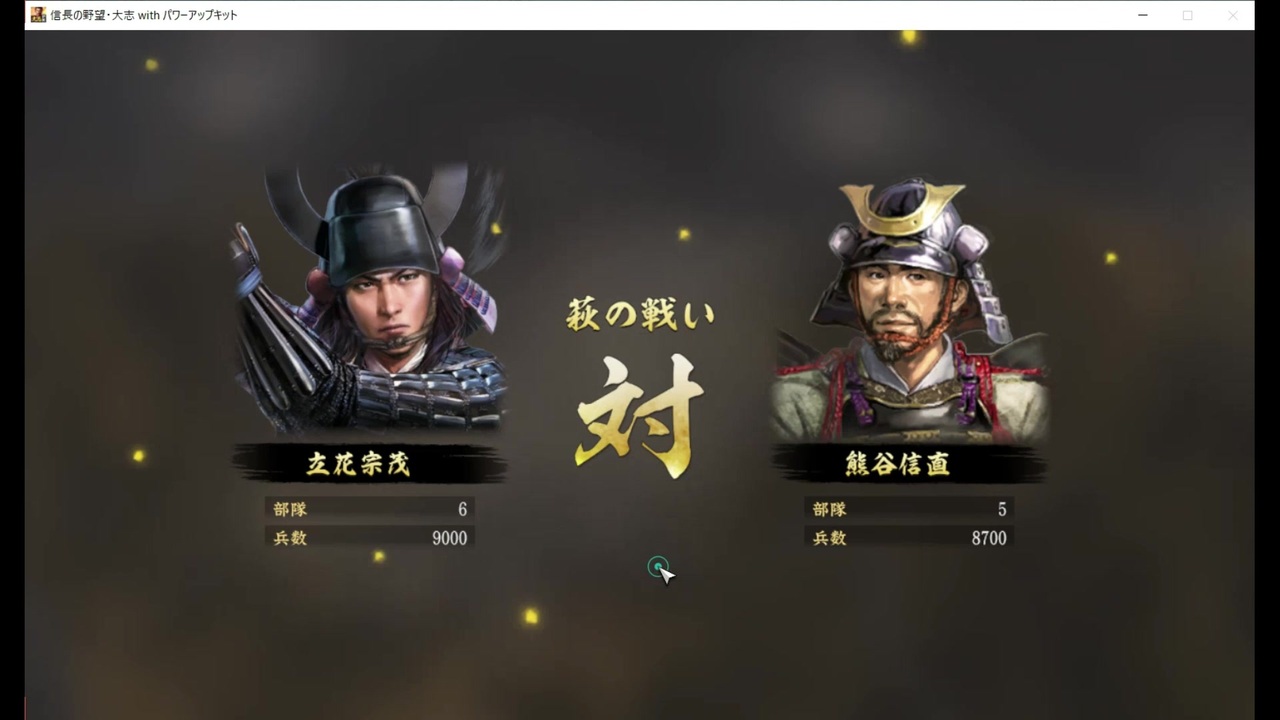Click the 萩の戦い battle title
Screen dimensions: 1280x720
pos(640,315)
